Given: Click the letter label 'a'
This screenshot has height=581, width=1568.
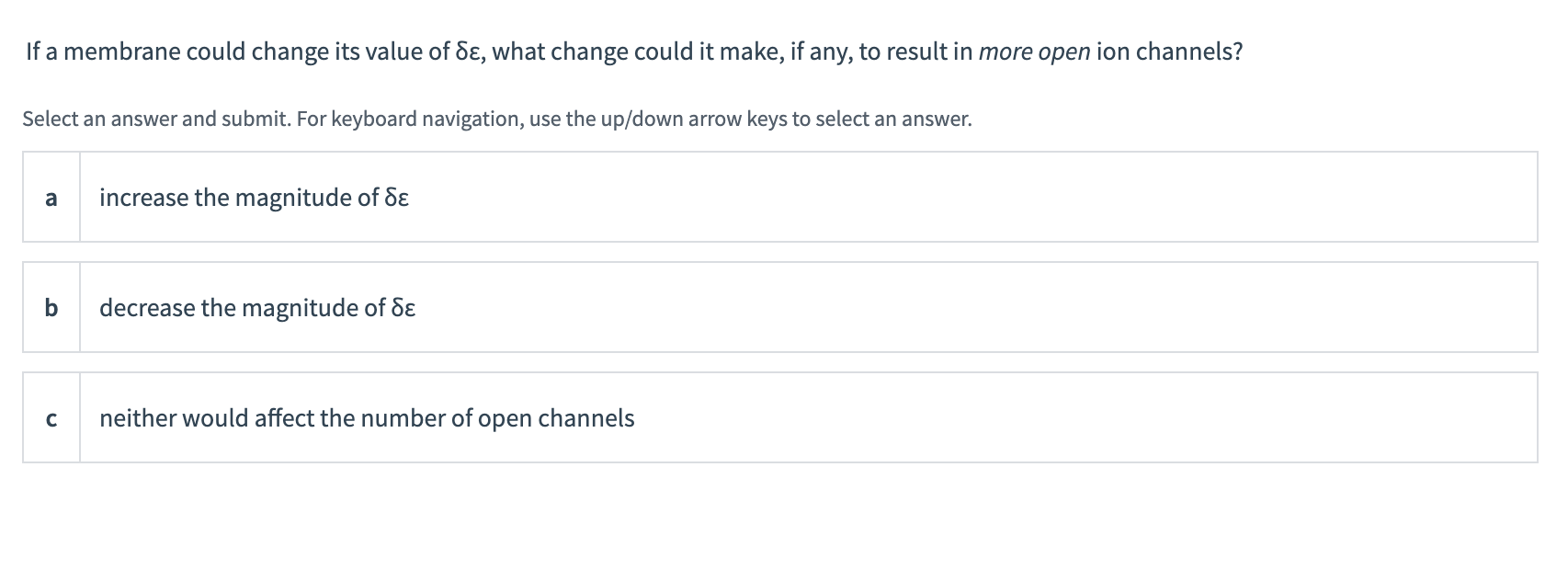Looking at the screenshot, I should click(51, 197).
